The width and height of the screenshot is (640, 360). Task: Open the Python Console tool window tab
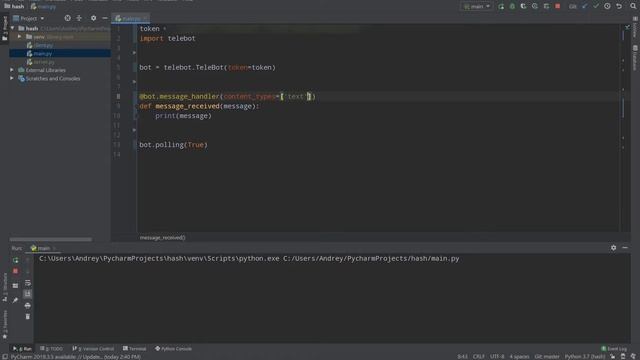(173, 349)
